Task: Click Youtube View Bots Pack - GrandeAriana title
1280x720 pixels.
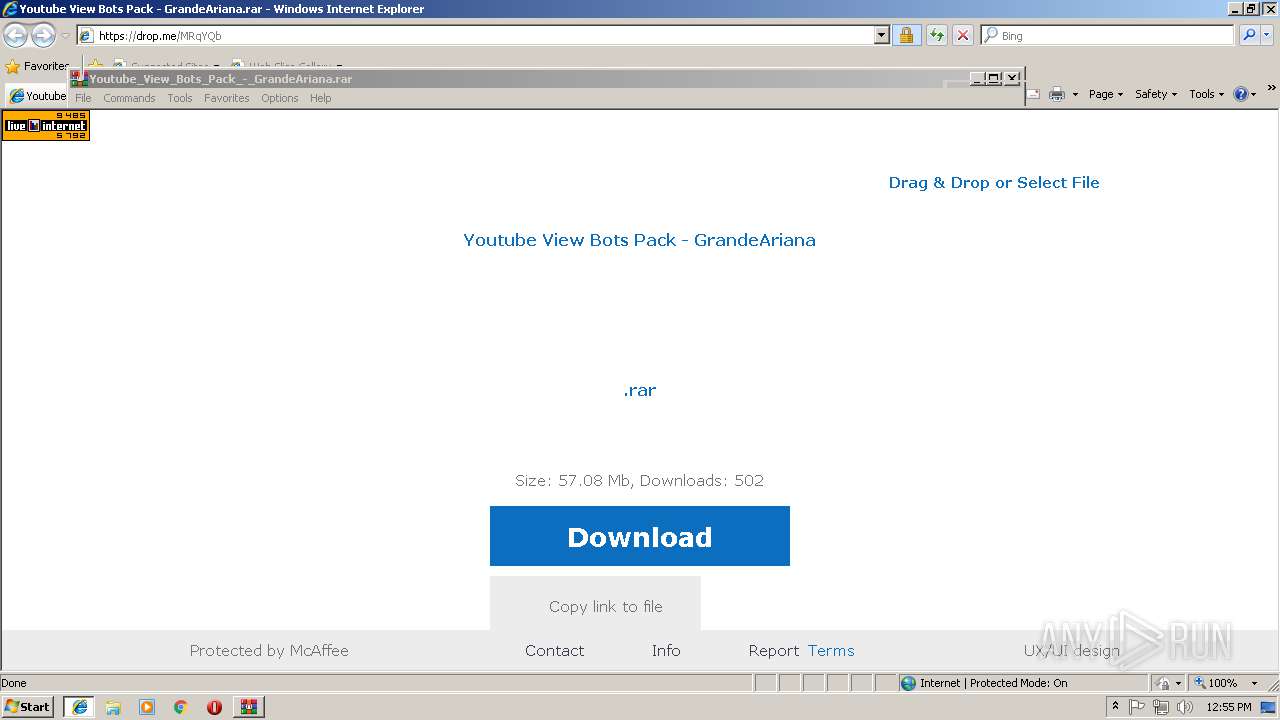Action: pyautogui.click(x=639, y=240)
